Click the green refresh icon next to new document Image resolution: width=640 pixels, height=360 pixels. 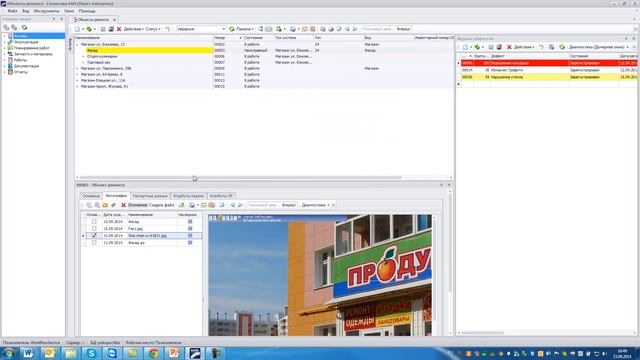pos(89,29)
